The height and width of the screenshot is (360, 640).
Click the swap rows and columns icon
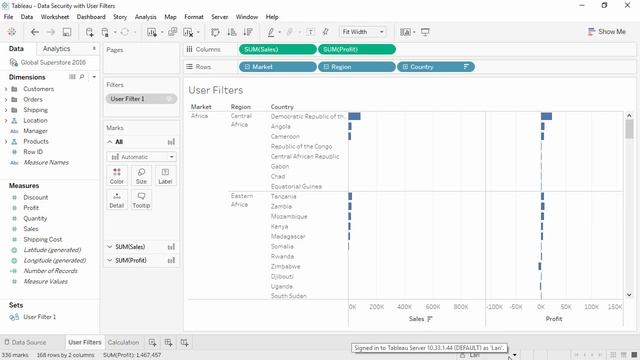click(x=215, y=32)
